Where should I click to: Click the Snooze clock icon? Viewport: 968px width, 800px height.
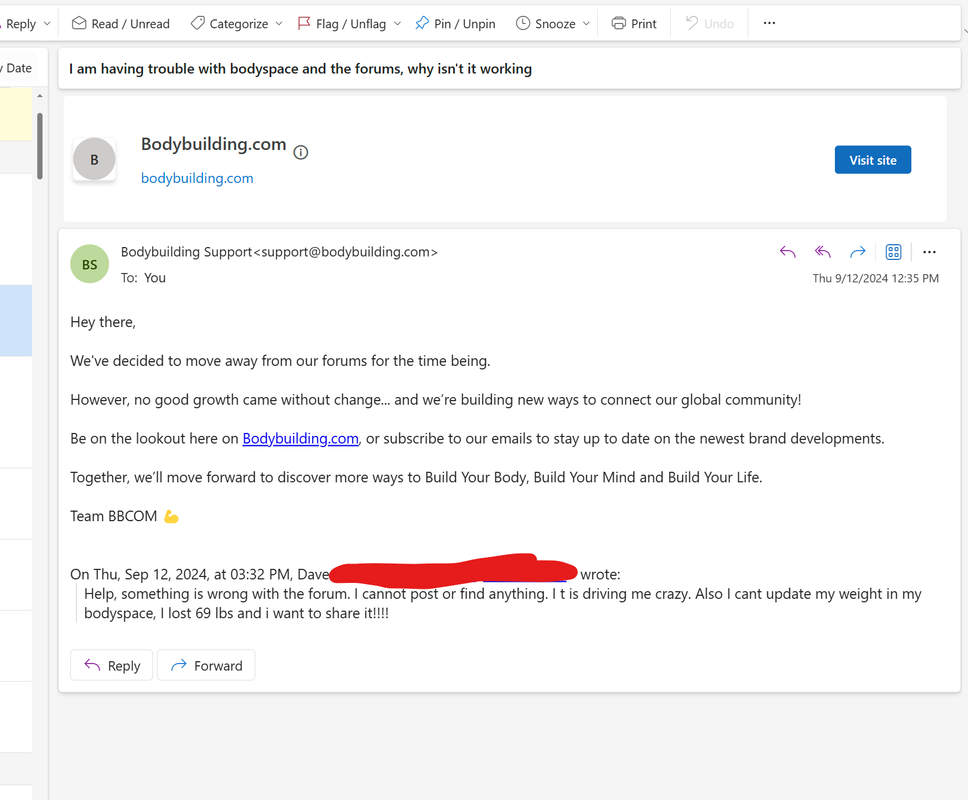(x=523, y=23)
